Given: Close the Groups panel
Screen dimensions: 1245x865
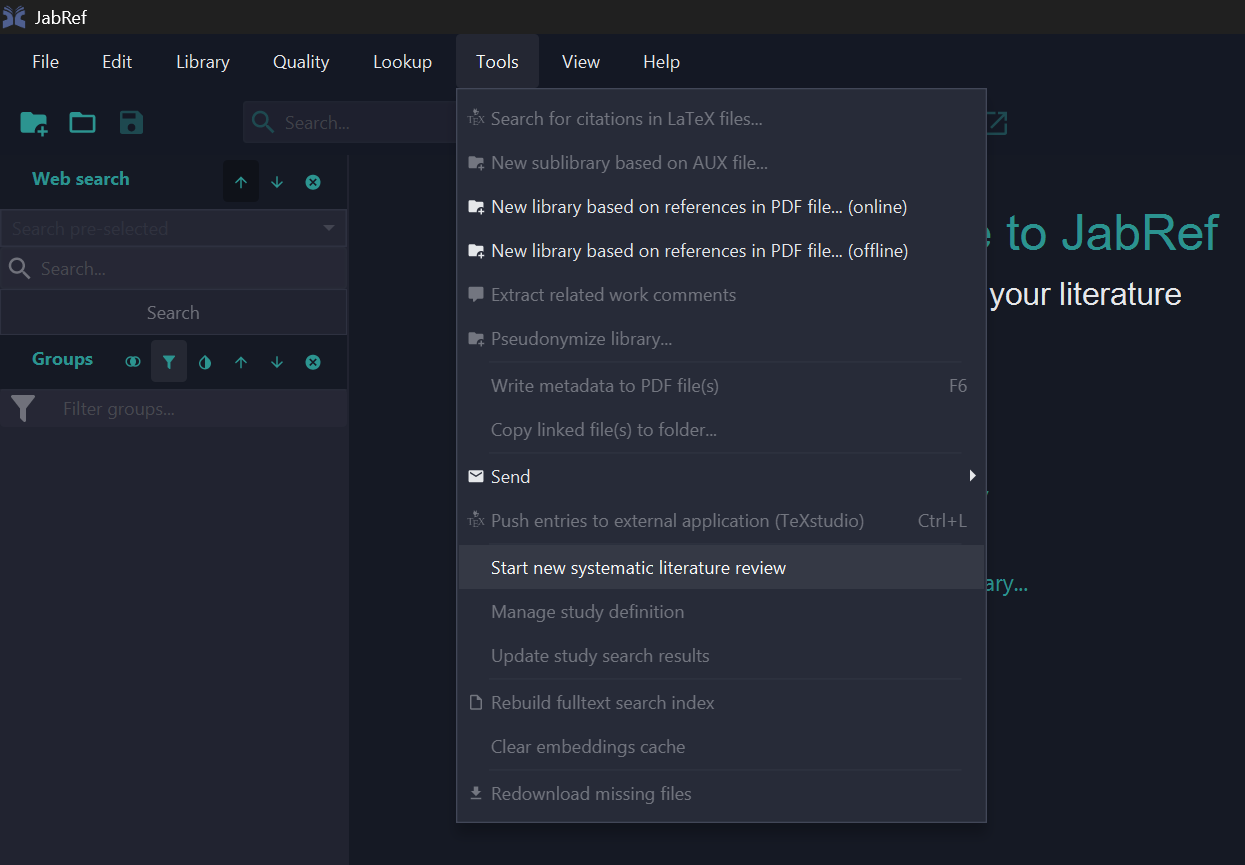Looking at the screenshot, I should click(313, 362).
